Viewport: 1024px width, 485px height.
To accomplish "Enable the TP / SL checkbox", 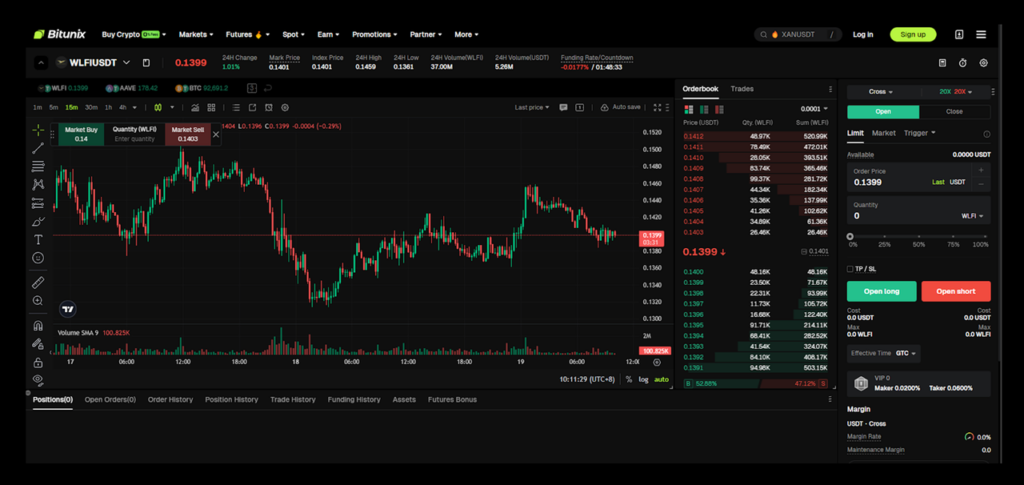I will (x=850, y=268).
